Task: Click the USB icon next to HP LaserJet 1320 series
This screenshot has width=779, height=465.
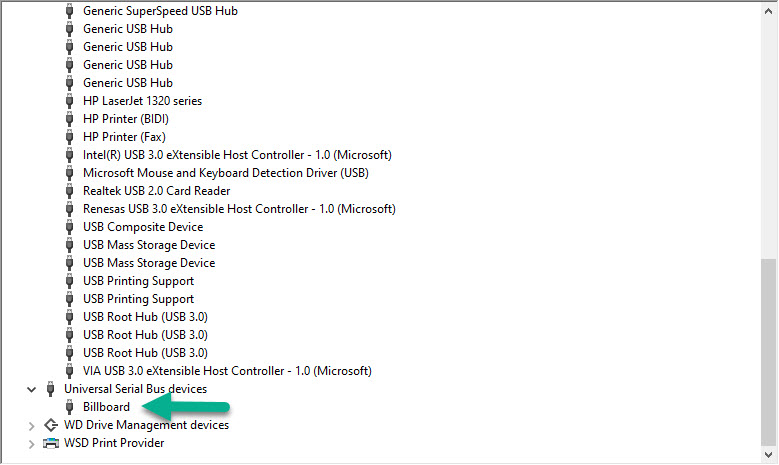Action: pos(69,101)
